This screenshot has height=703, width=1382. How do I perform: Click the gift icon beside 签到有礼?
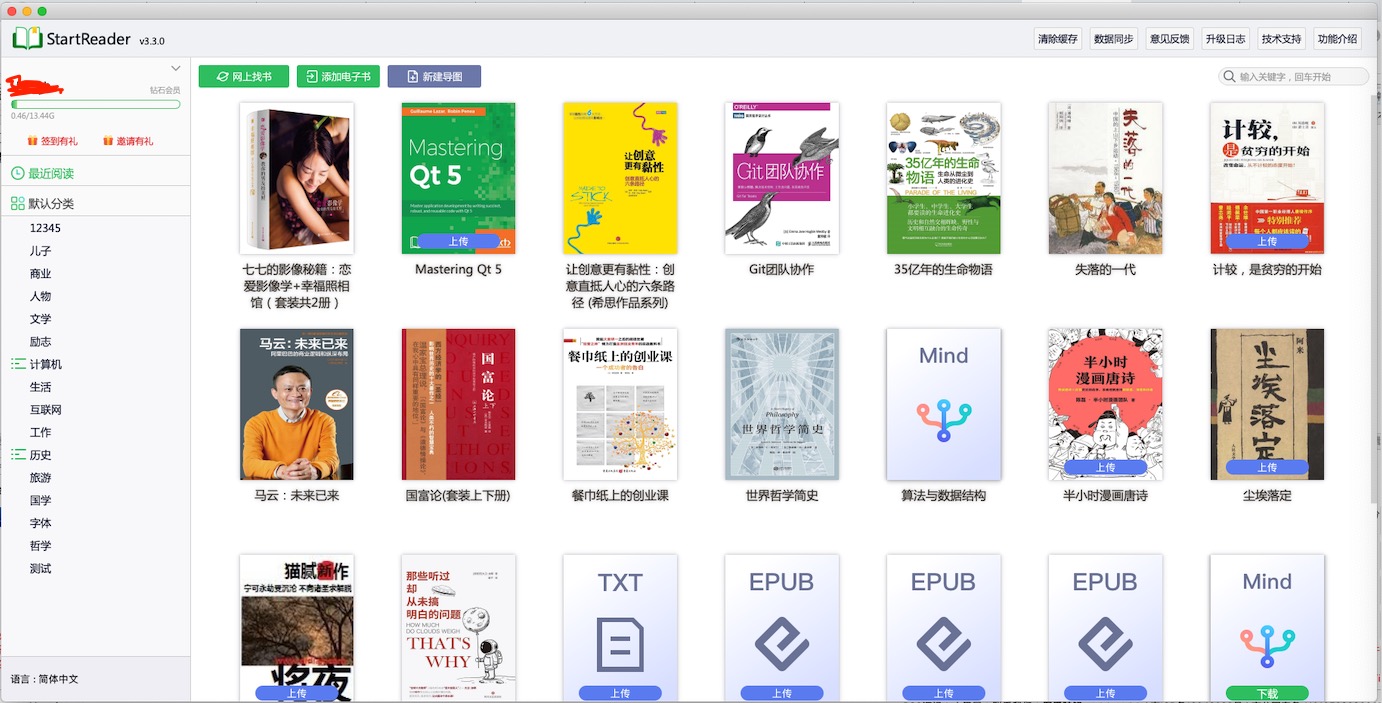[x=32, y=141]
